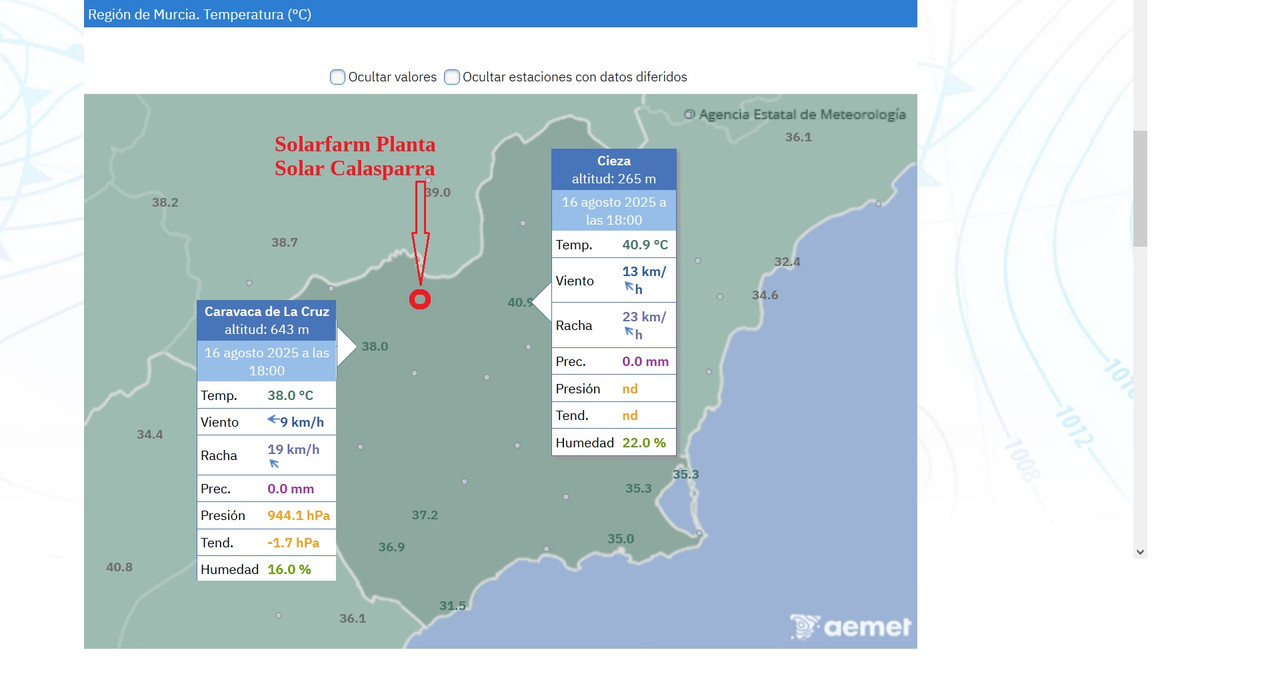Select the altitud: 643 m text
Image resolution: width=1280 pixels, height=698 pixels.
click(267, 329)
